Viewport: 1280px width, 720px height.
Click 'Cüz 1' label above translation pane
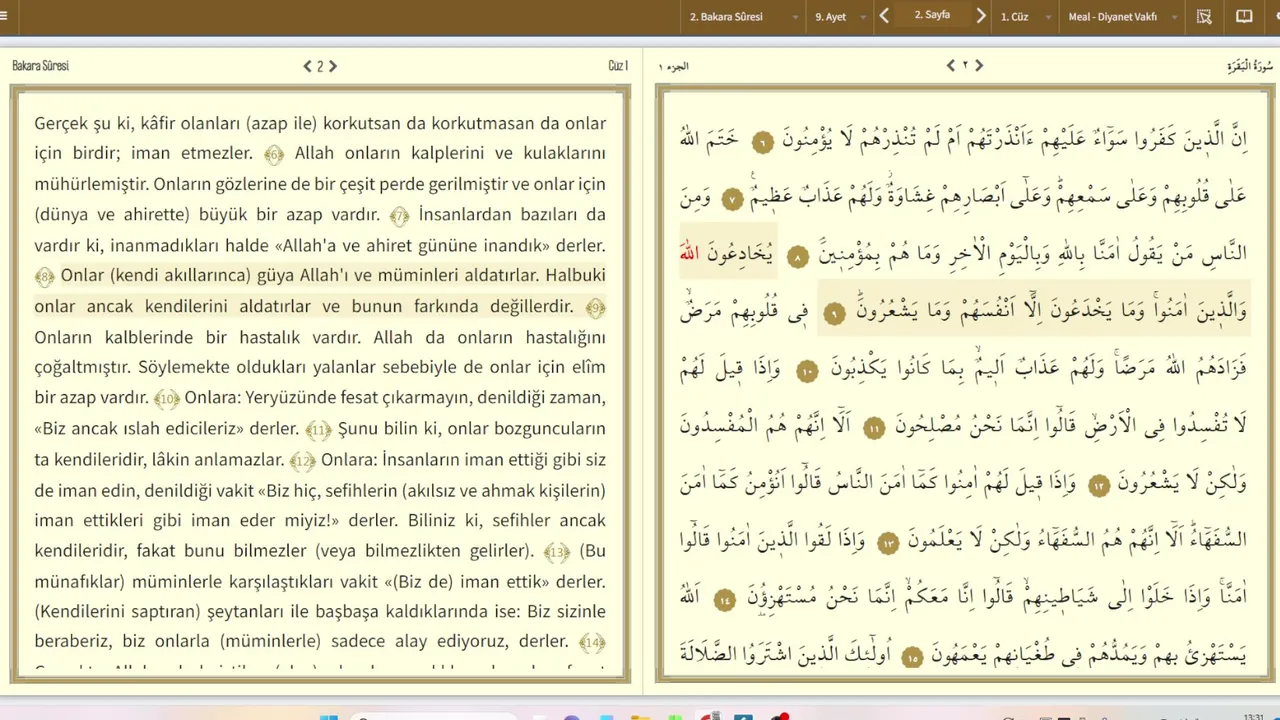pyautogui.click(x=618, y=66)
